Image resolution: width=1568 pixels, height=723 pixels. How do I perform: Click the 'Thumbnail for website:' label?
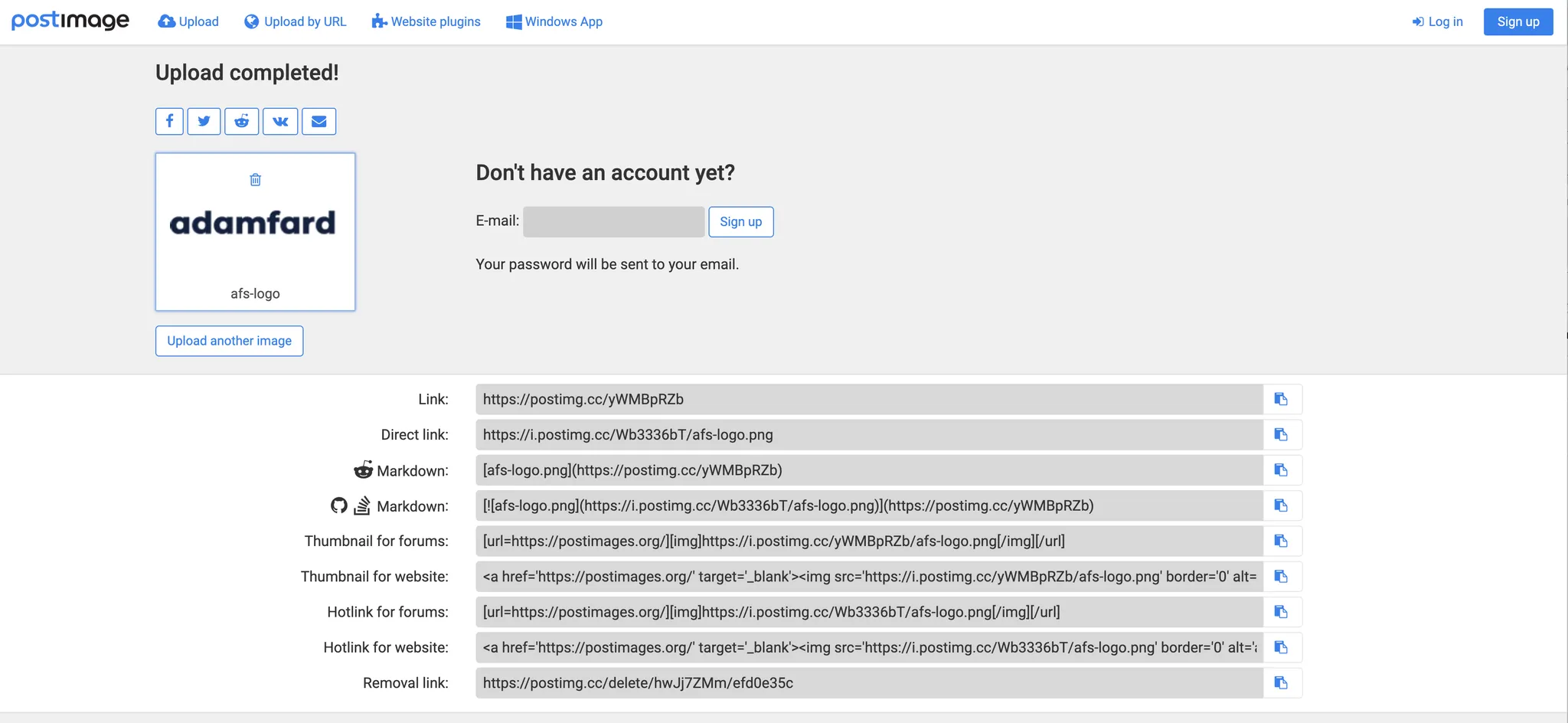[374, 576]
